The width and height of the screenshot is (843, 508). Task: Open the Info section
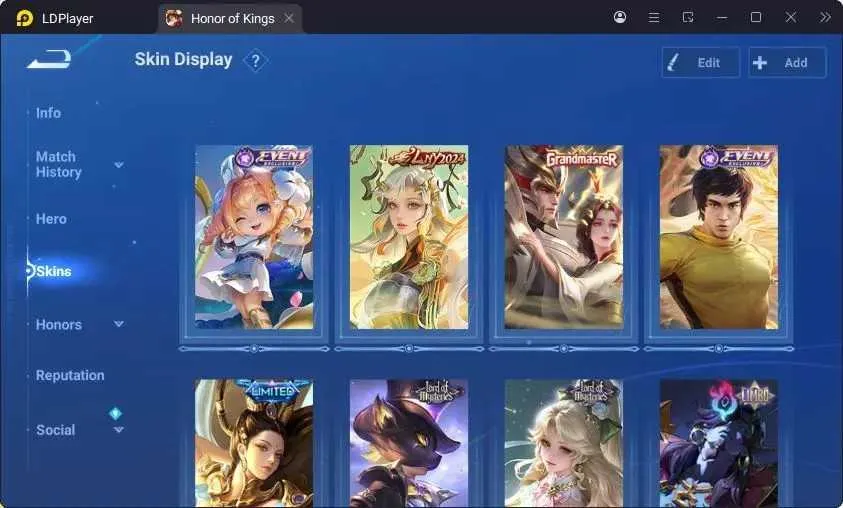point(48,113)
